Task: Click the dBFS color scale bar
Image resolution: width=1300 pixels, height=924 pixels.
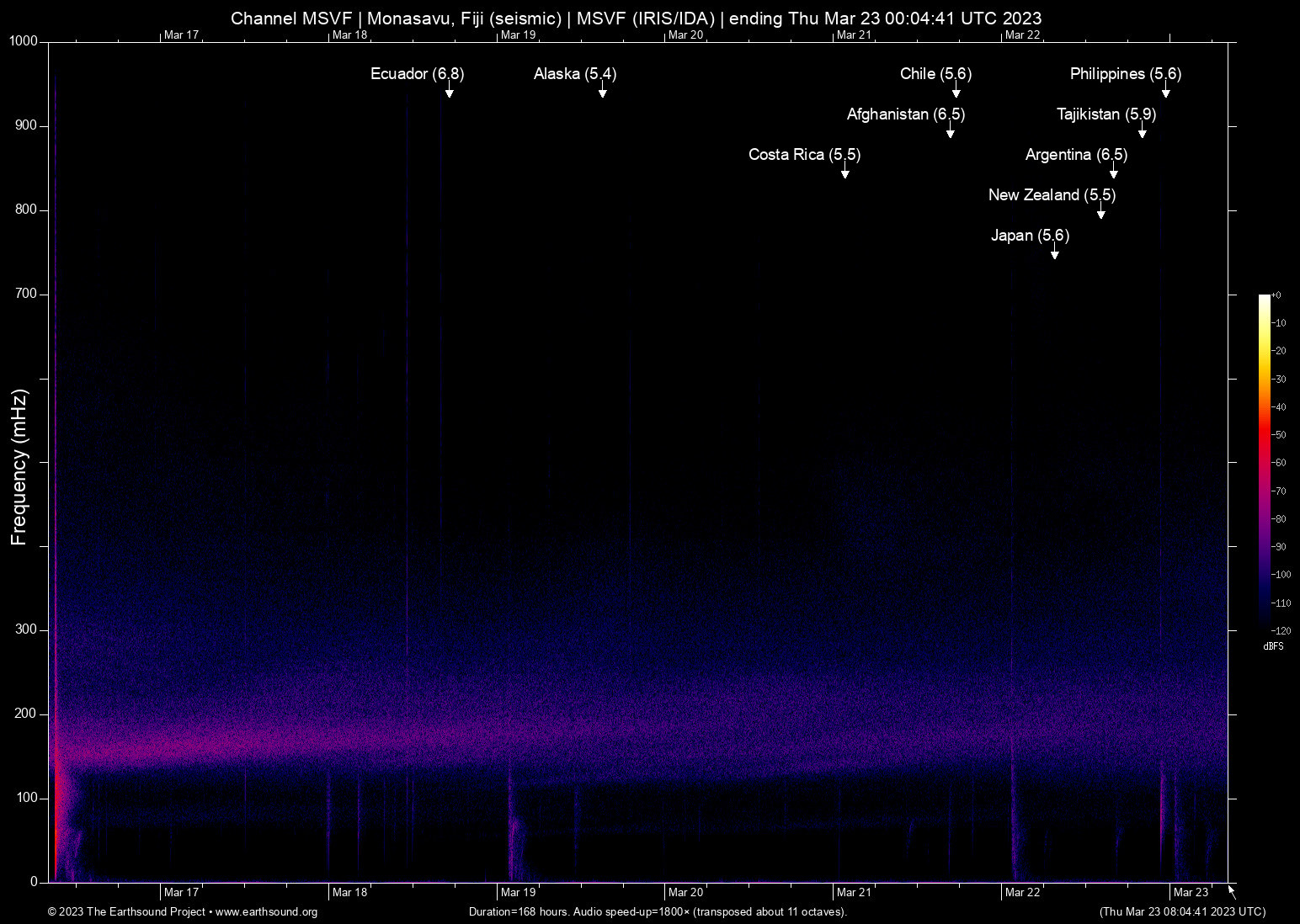Action: [1264, 463]
